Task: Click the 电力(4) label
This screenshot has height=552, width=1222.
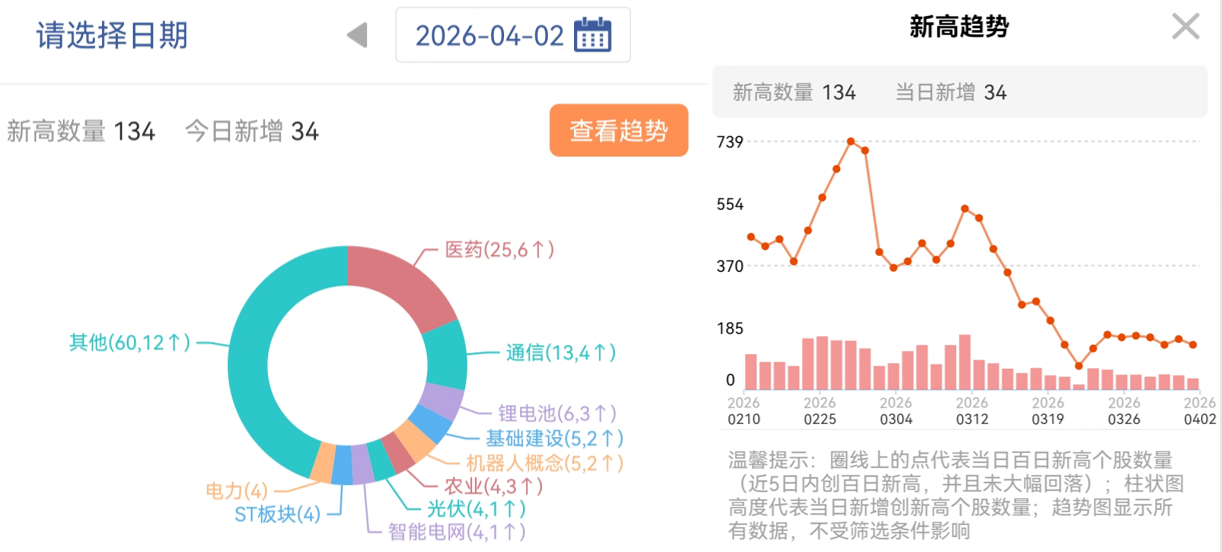Action: coord(237,491)
